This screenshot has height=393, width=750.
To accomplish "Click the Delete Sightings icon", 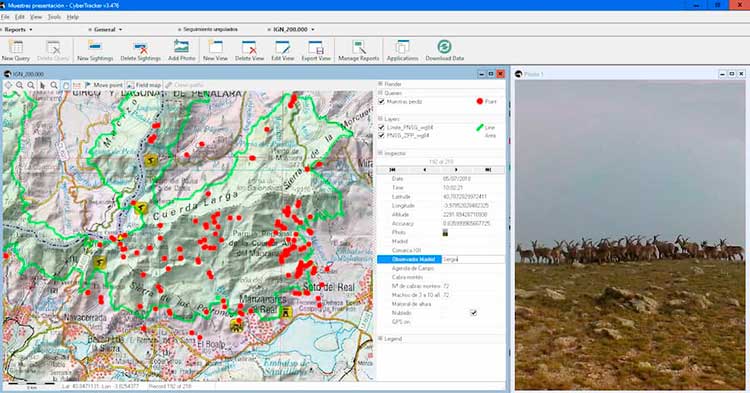I will [141, 47].
